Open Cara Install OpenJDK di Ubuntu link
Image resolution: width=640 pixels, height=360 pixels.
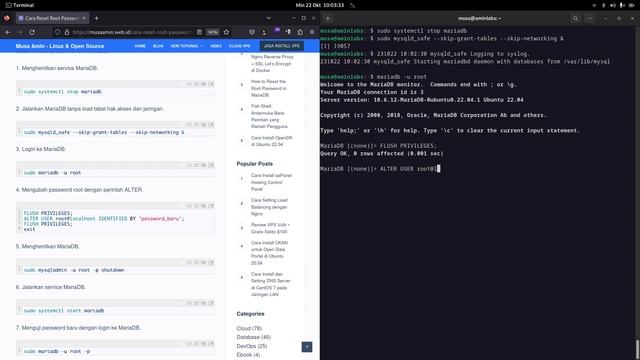(271, 141)
